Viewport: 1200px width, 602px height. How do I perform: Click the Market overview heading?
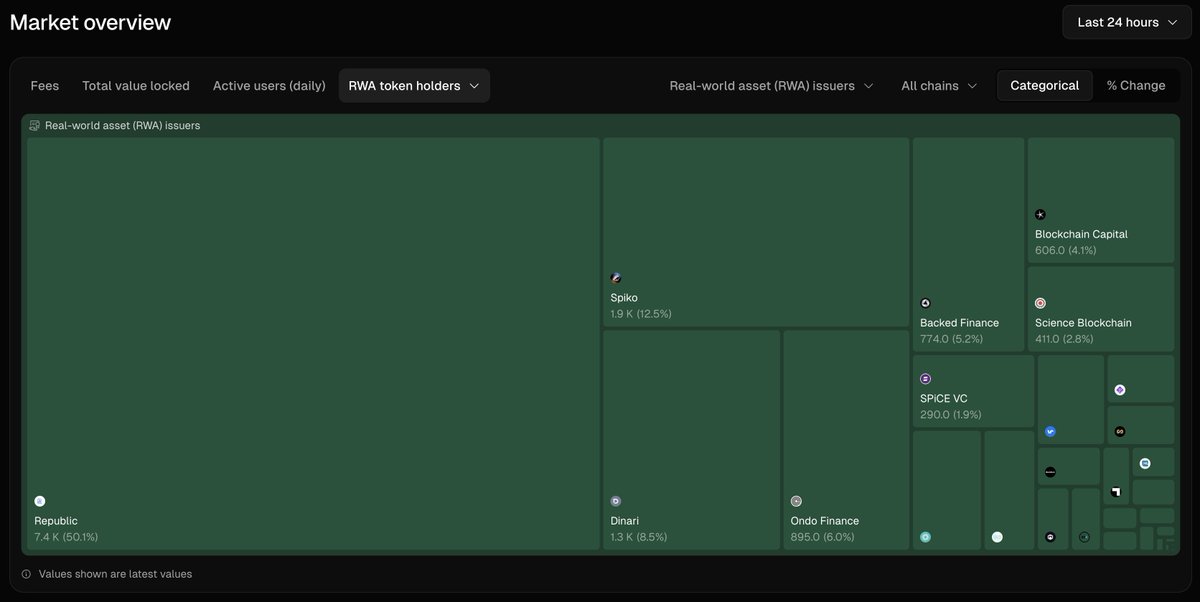tap(91, 22)
